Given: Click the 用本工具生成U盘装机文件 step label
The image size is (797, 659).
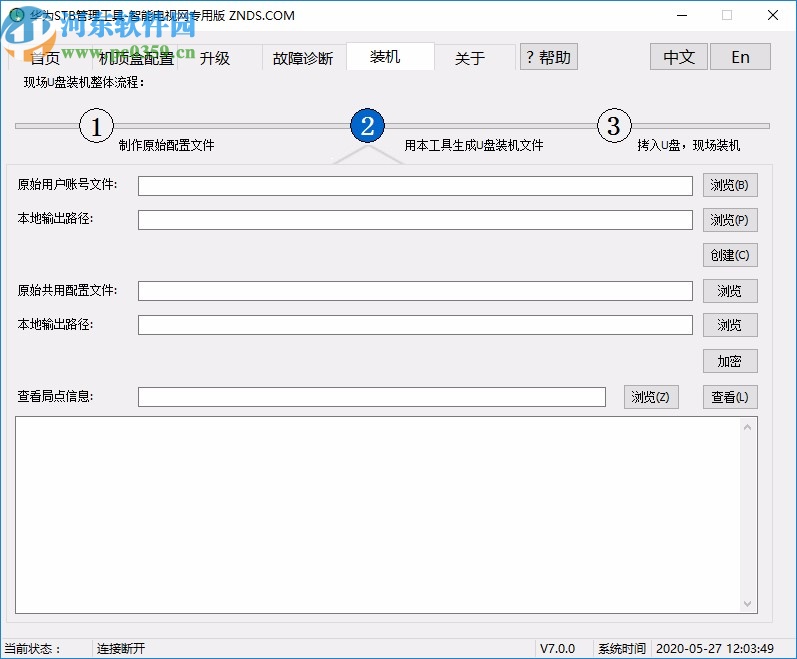Looking at the screenshot, I should click(474, 145).
